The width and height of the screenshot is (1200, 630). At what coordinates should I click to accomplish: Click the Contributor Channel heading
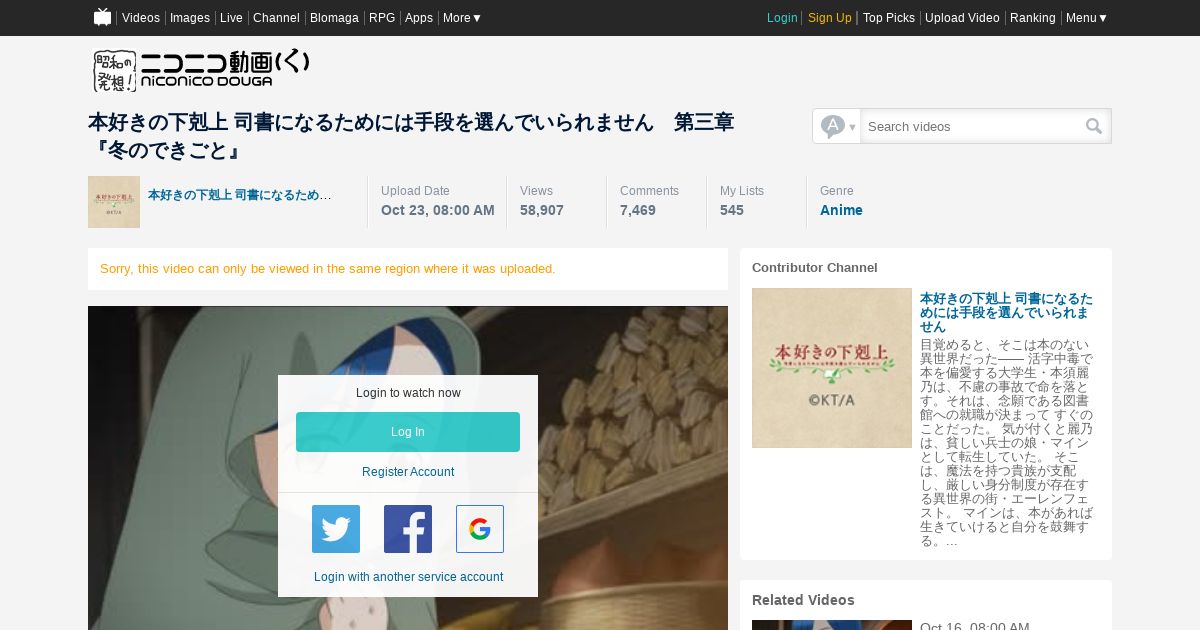tap(815, 268)
